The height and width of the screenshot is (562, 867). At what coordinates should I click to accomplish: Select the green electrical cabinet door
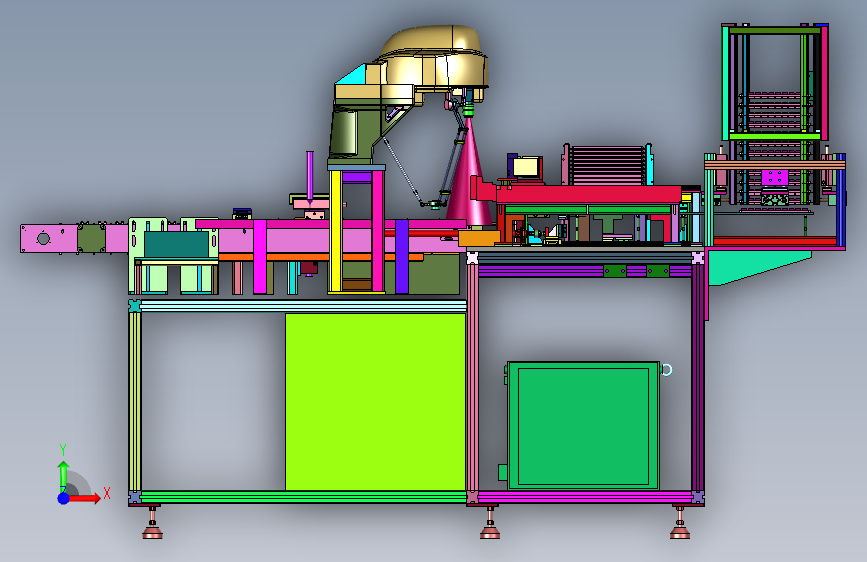(x=583, y=425)
